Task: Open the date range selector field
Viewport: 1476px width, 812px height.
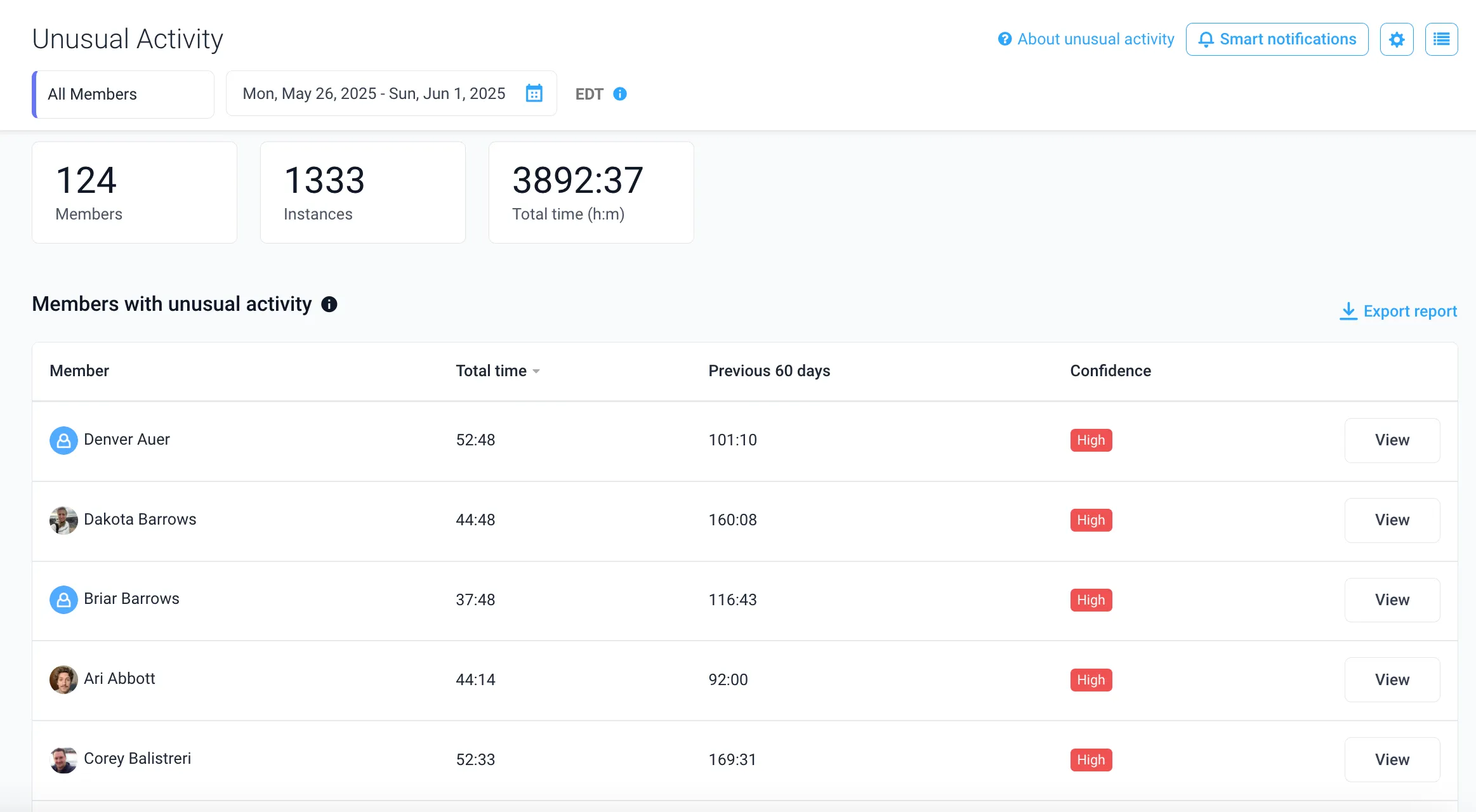Action: tap(392, 93)
